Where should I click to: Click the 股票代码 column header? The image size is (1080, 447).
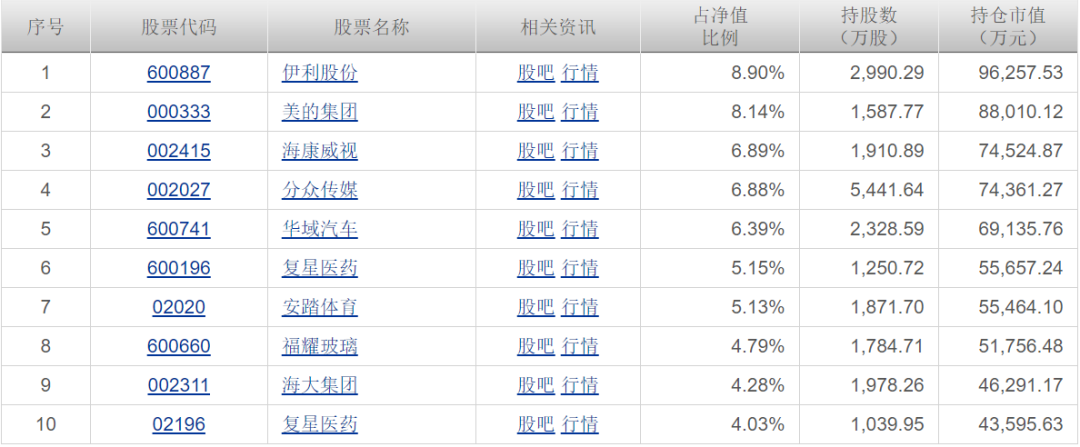(x=178, y=28)
